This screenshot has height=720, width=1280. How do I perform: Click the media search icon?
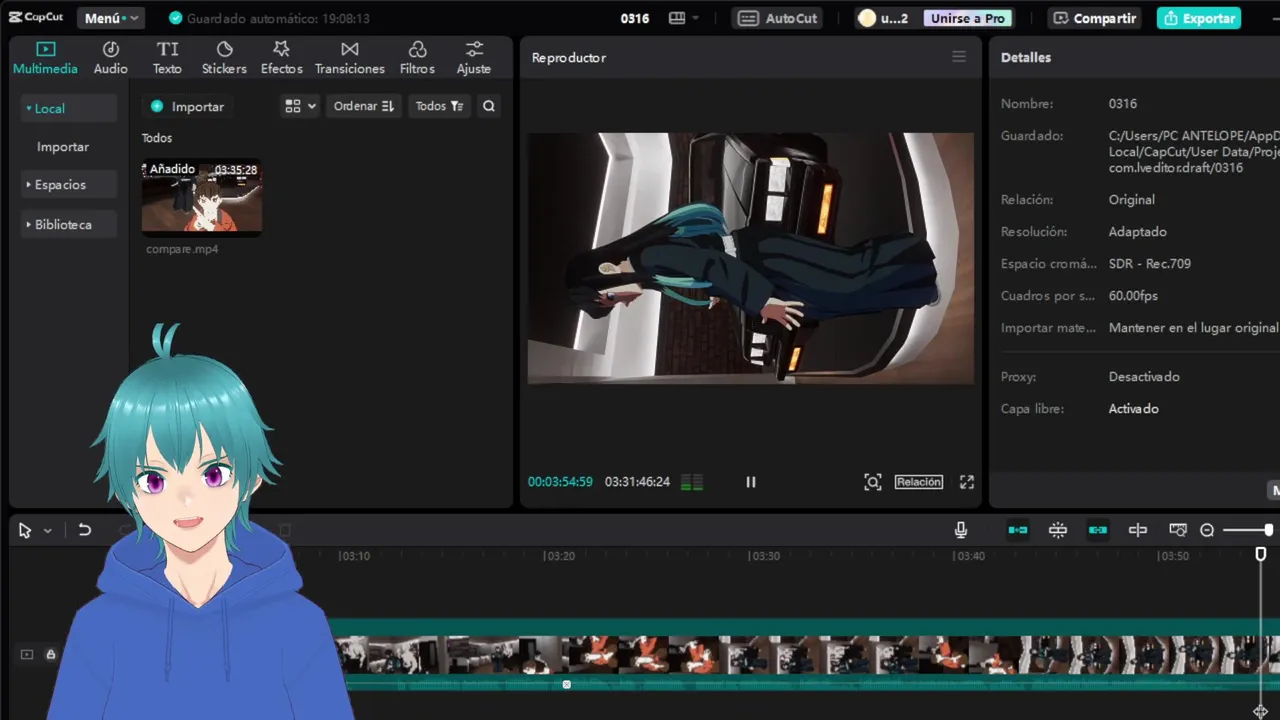(489, 106)
